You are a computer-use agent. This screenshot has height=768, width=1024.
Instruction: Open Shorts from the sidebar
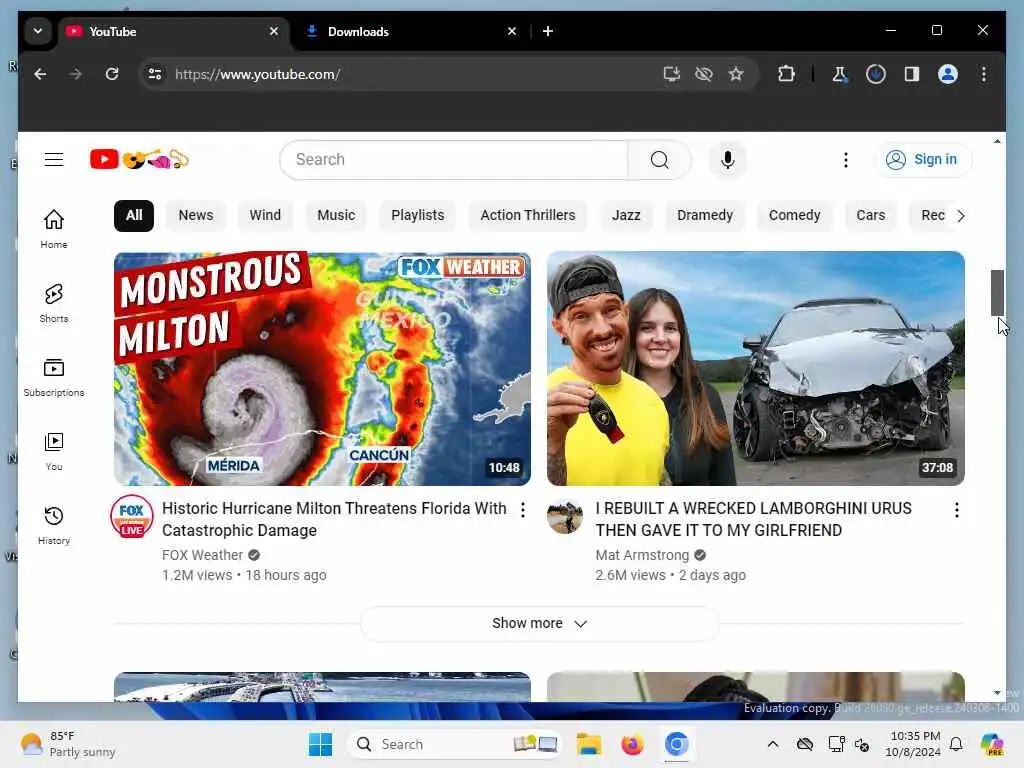pyautogui.click(x=54, y=303)
